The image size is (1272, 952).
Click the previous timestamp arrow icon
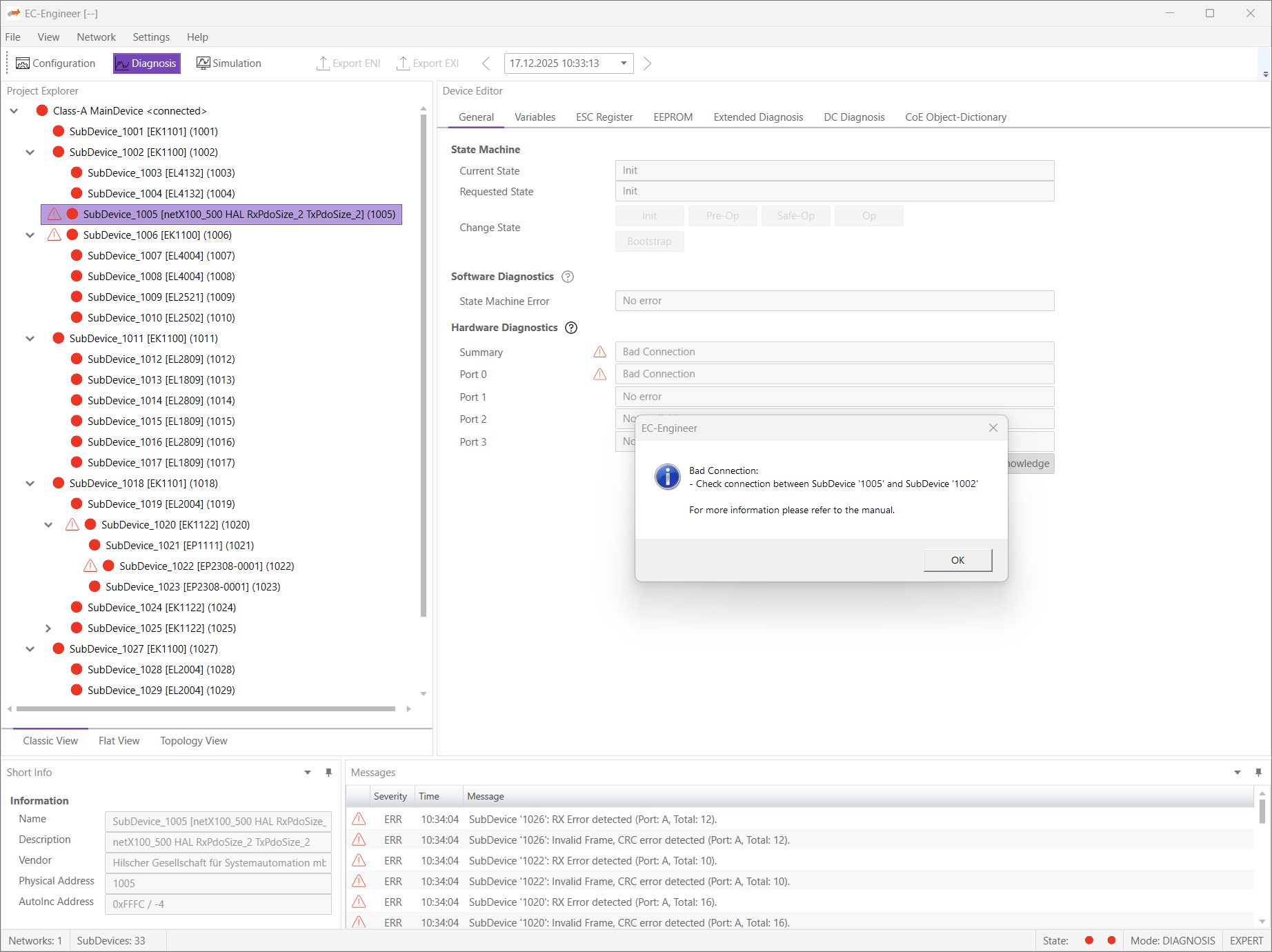pyautogui.click(x=486, y=63)
